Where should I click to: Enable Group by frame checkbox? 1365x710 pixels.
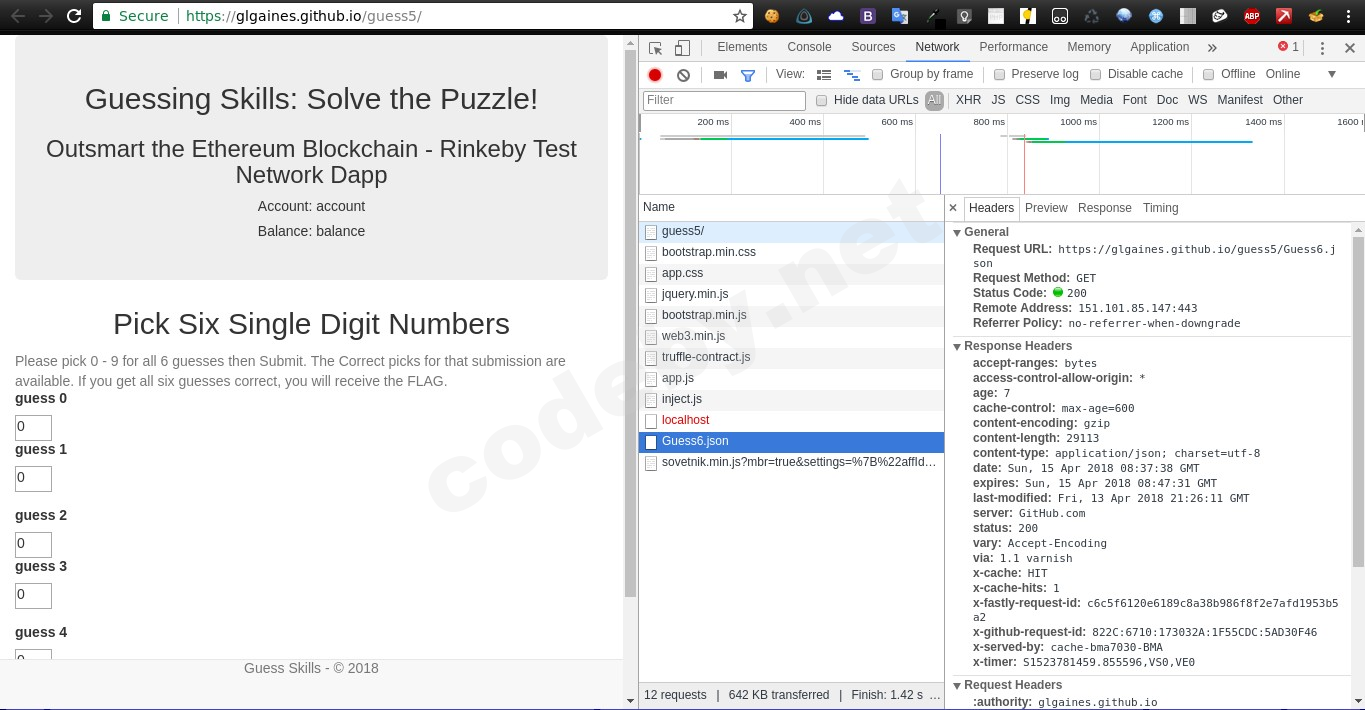point(878,75)
